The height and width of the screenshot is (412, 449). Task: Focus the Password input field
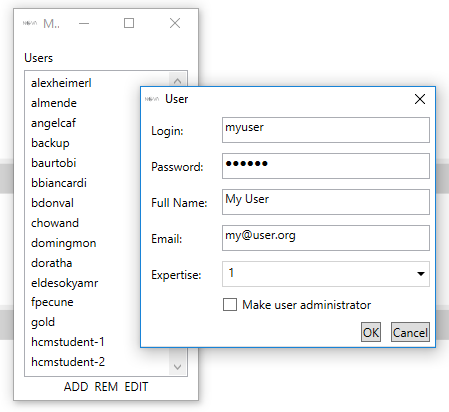pos(326,166)
